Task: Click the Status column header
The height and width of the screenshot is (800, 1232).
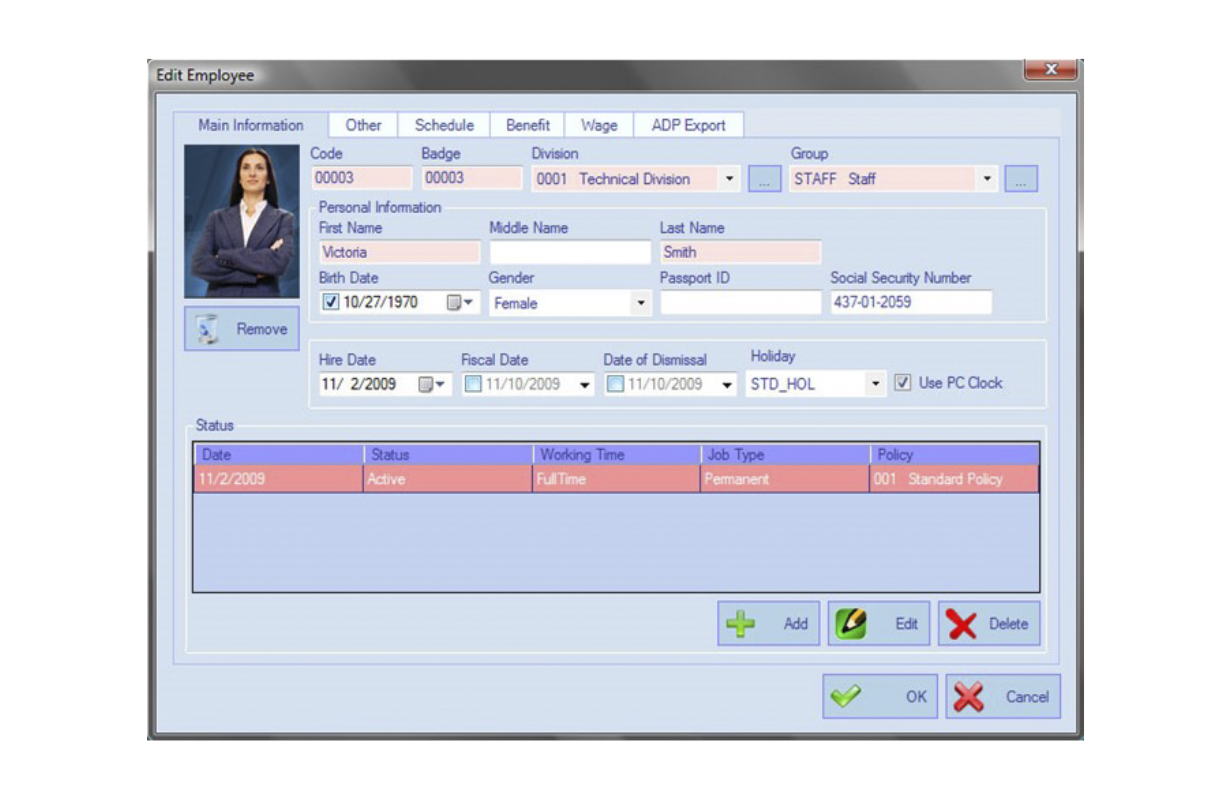Action: pos(448,454)
